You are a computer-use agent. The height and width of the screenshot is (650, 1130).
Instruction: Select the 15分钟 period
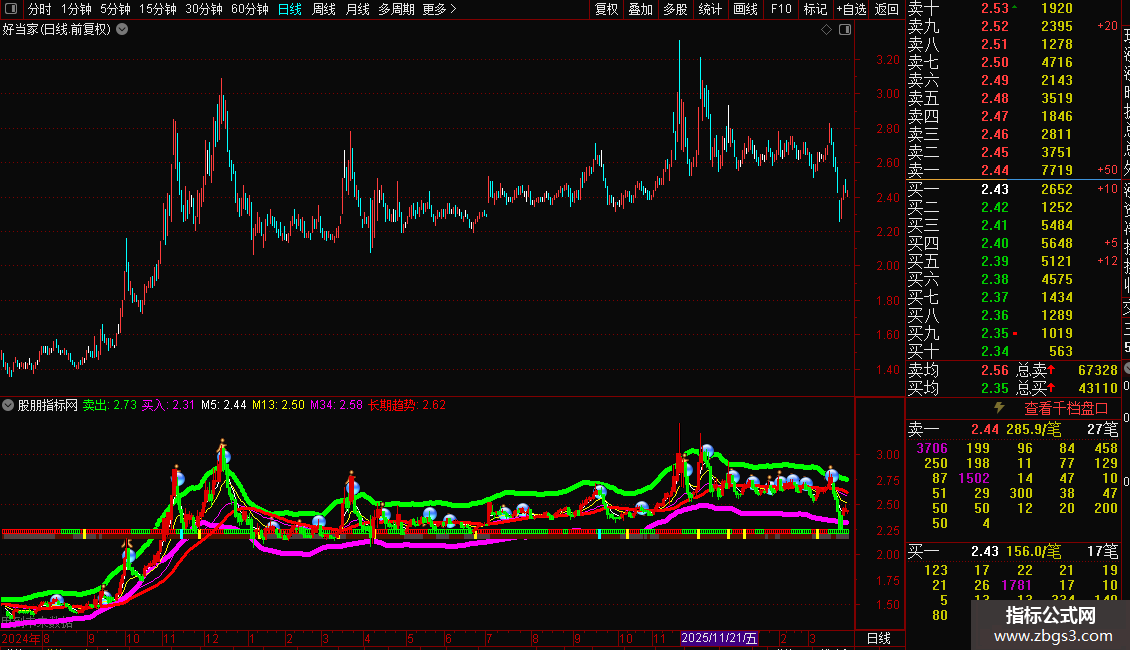coord(158,9)
